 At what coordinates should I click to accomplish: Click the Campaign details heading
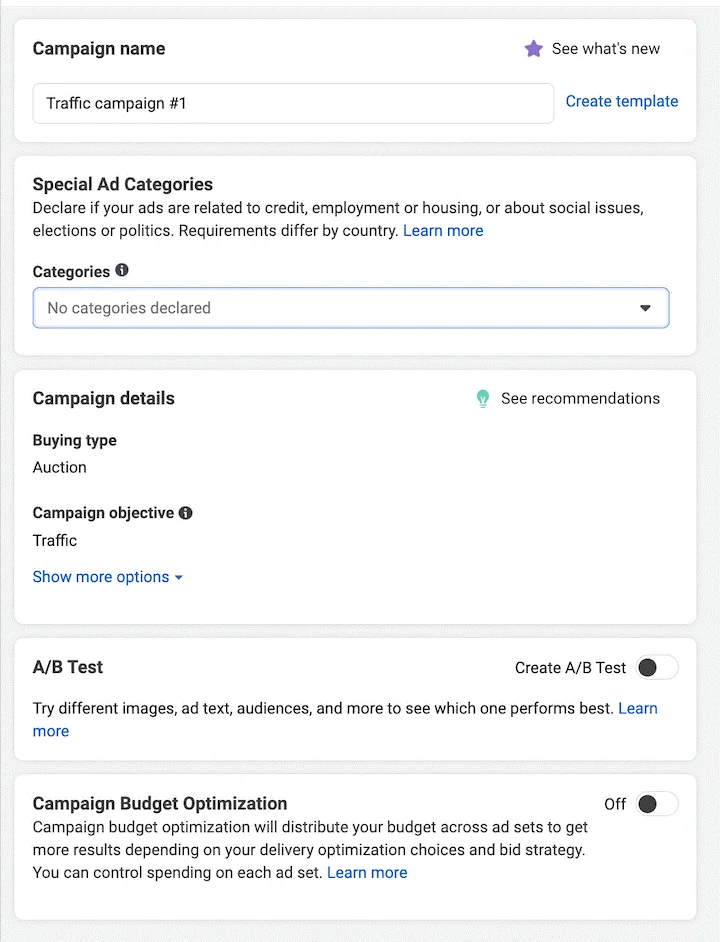(x=104, y=398)
